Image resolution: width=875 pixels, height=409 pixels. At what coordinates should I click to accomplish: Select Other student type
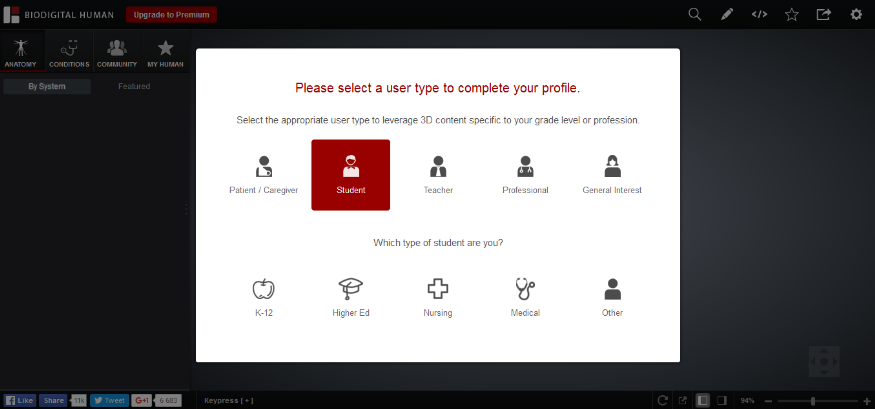pos(612,298)
